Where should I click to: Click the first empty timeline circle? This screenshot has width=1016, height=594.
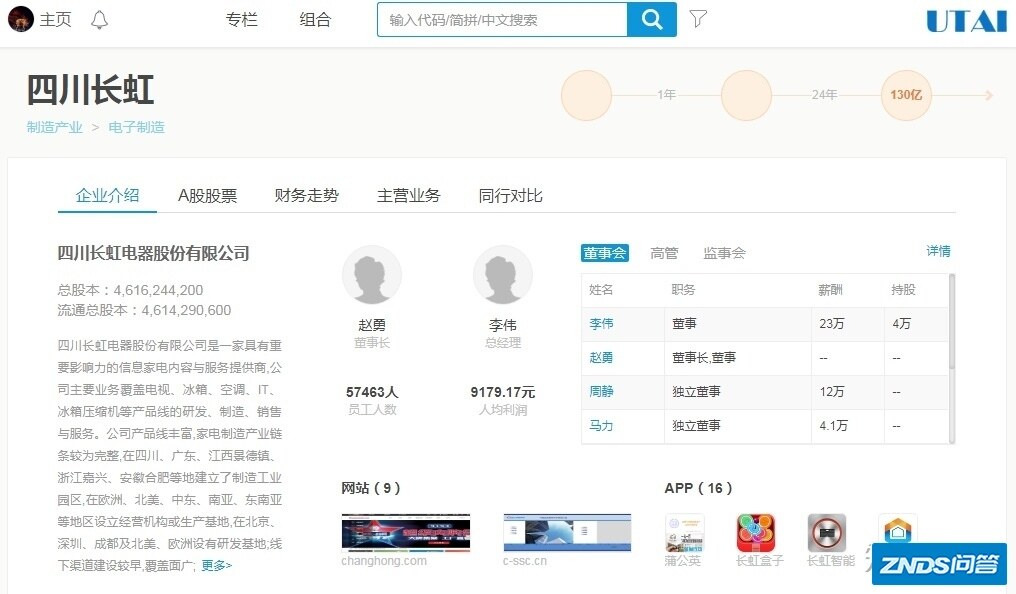point(586,95)
